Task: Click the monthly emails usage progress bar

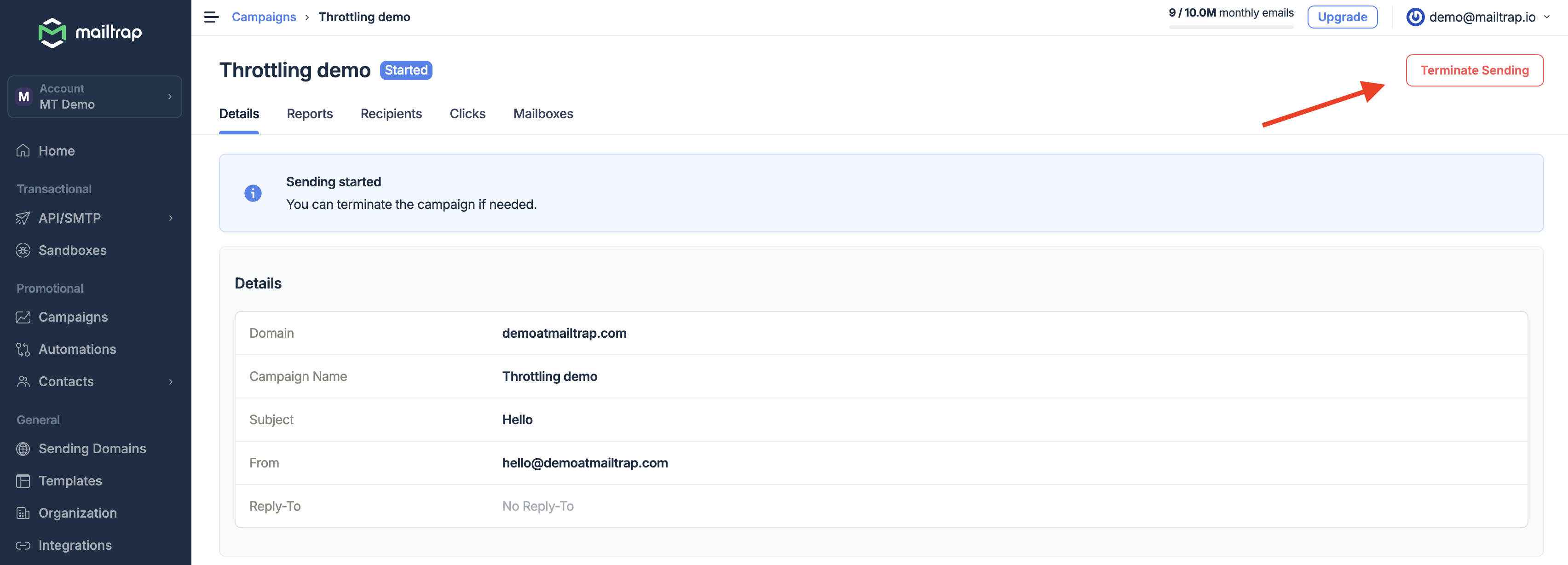Action: [x=1230, y=28]
